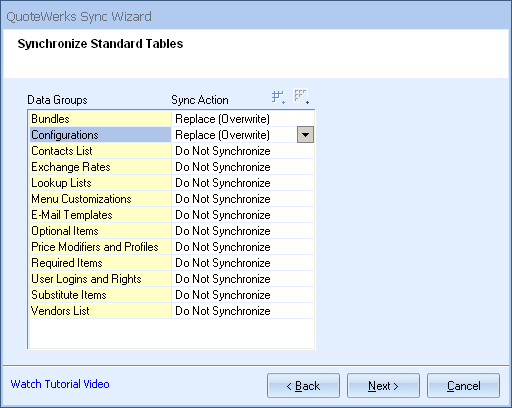Select the Bundles sync action cell
Viewport: 512px width, 408px height.
pos(243,119)
